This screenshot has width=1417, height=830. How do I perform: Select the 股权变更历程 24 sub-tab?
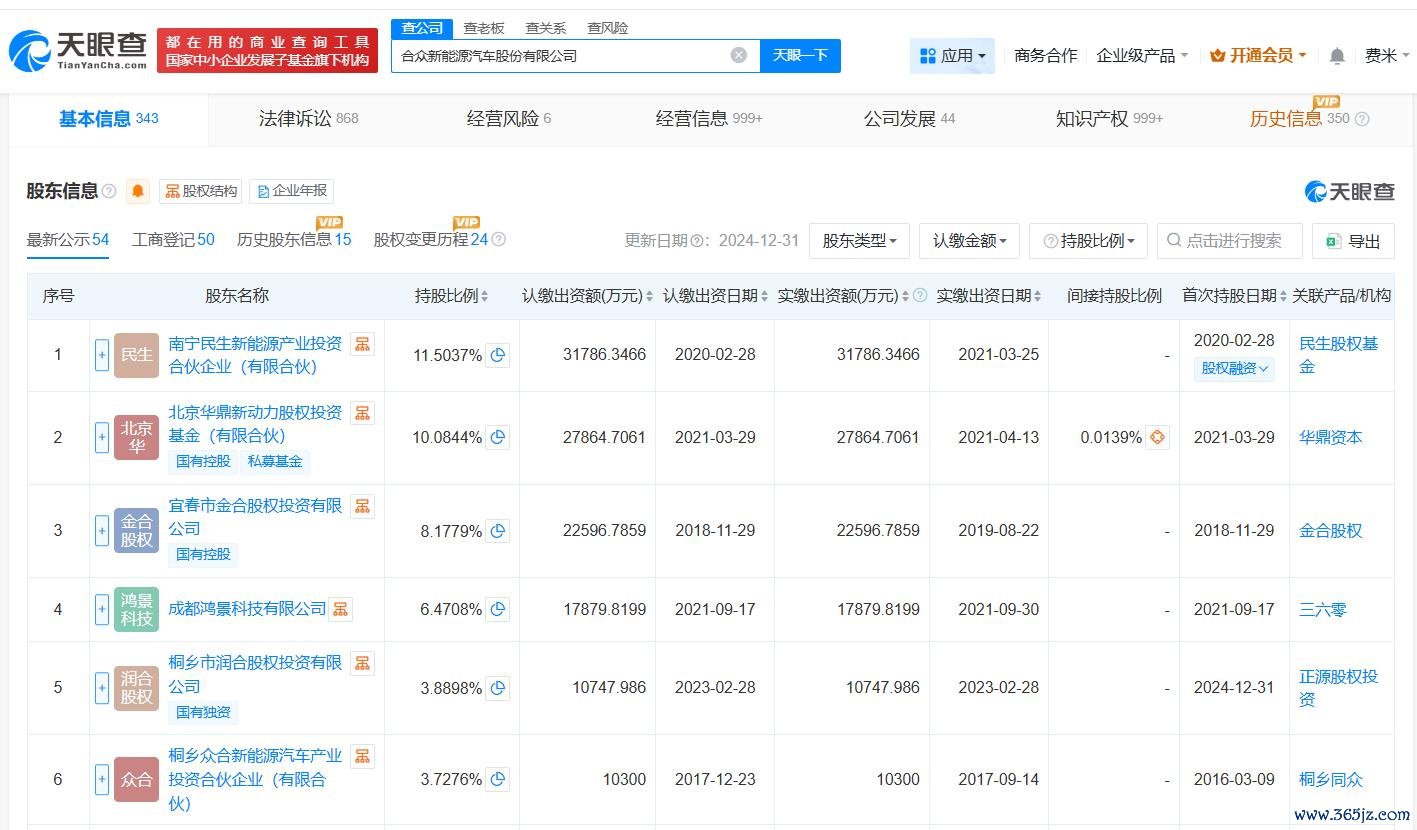(x=431, y=240)
